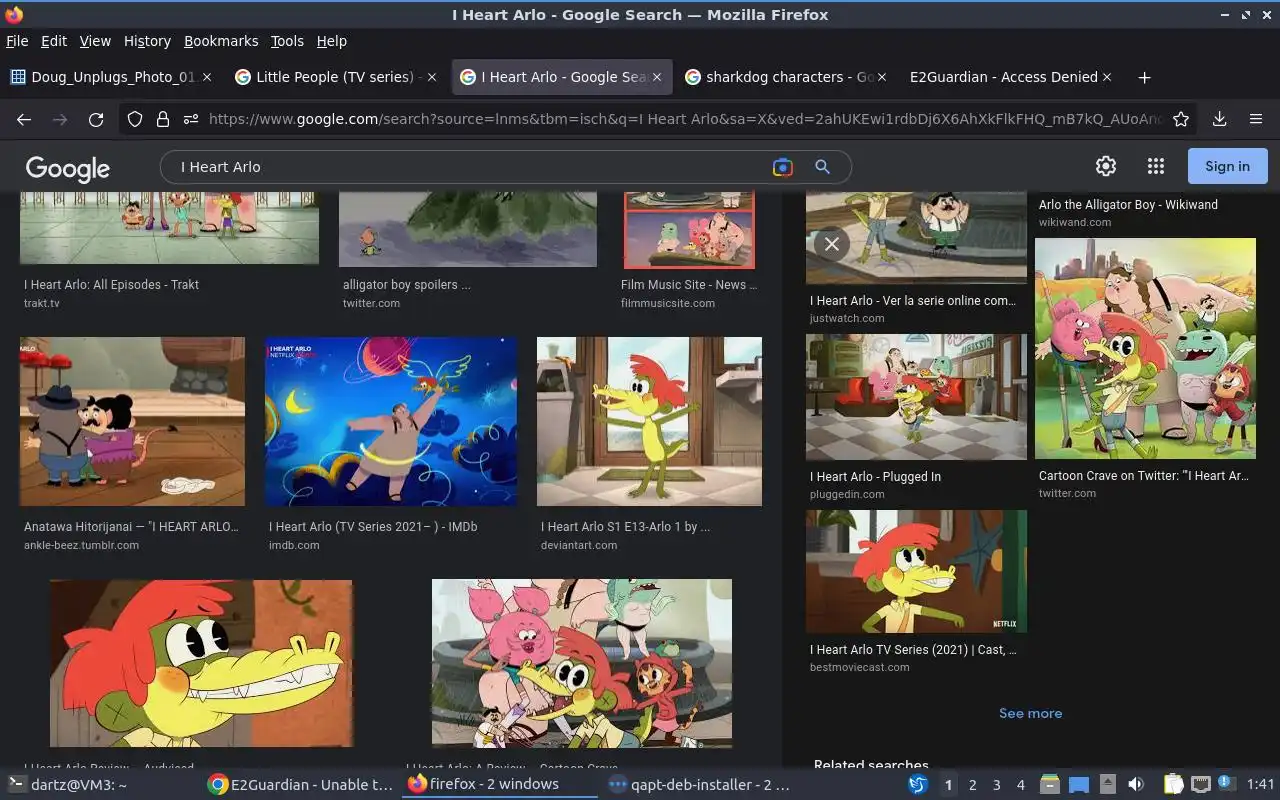Open the IMDb space poster thumbnail
The image size is (1280, 800).
click(x=391, y=421)
